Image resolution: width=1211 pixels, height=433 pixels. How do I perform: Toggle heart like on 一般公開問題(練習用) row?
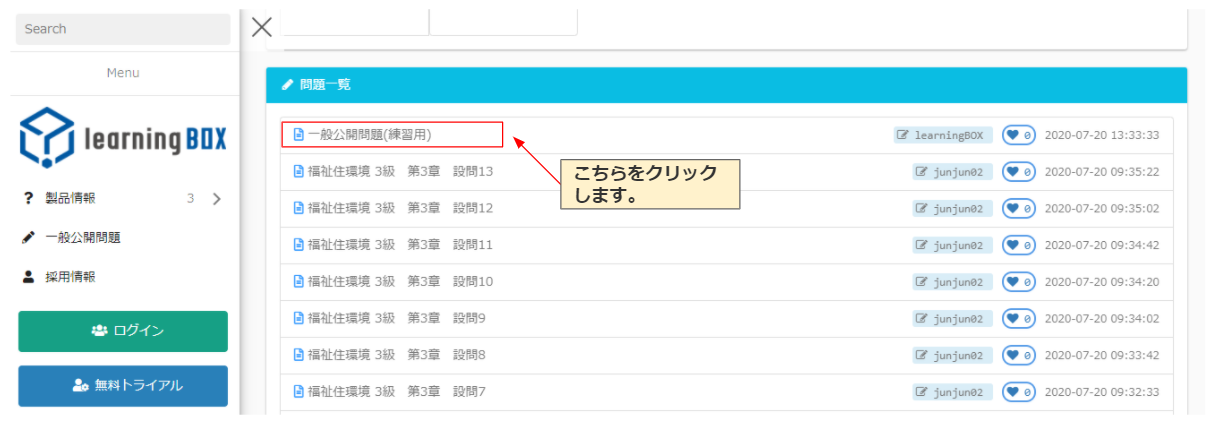[1018, 135]
